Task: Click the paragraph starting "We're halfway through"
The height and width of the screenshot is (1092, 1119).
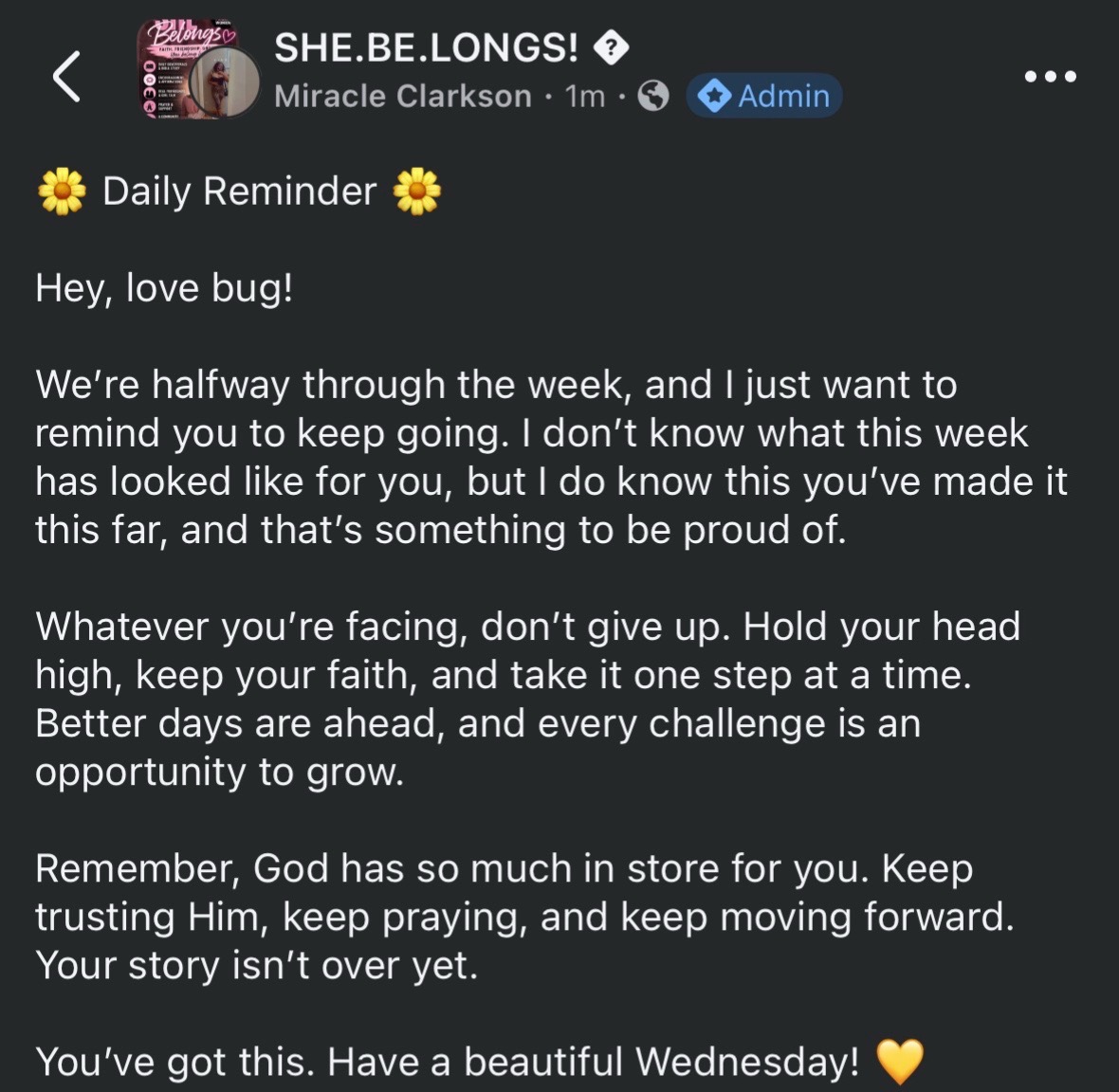Action: pyautogui.click(x=551, y=457)
